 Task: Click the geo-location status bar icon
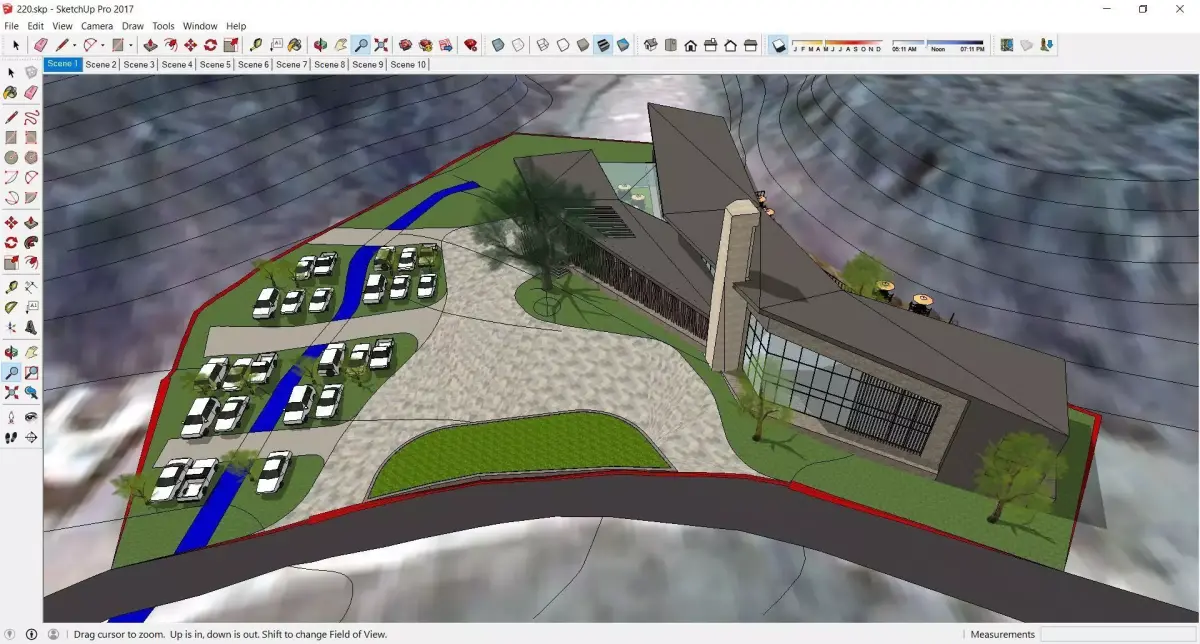[x=11, y=634]
